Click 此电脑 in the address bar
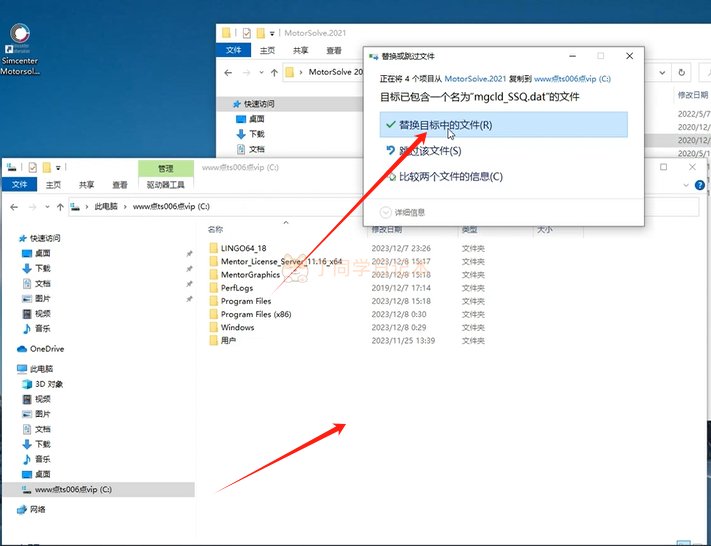Viewport: 711px width, 546px height. pos(105,206)
